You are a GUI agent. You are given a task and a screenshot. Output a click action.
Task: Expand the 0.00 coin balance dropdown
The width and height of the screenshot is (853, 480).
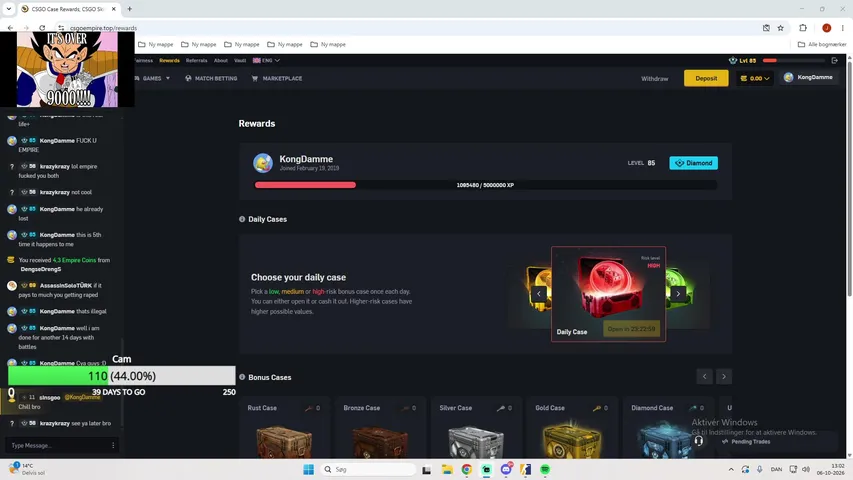pos(755,78)
